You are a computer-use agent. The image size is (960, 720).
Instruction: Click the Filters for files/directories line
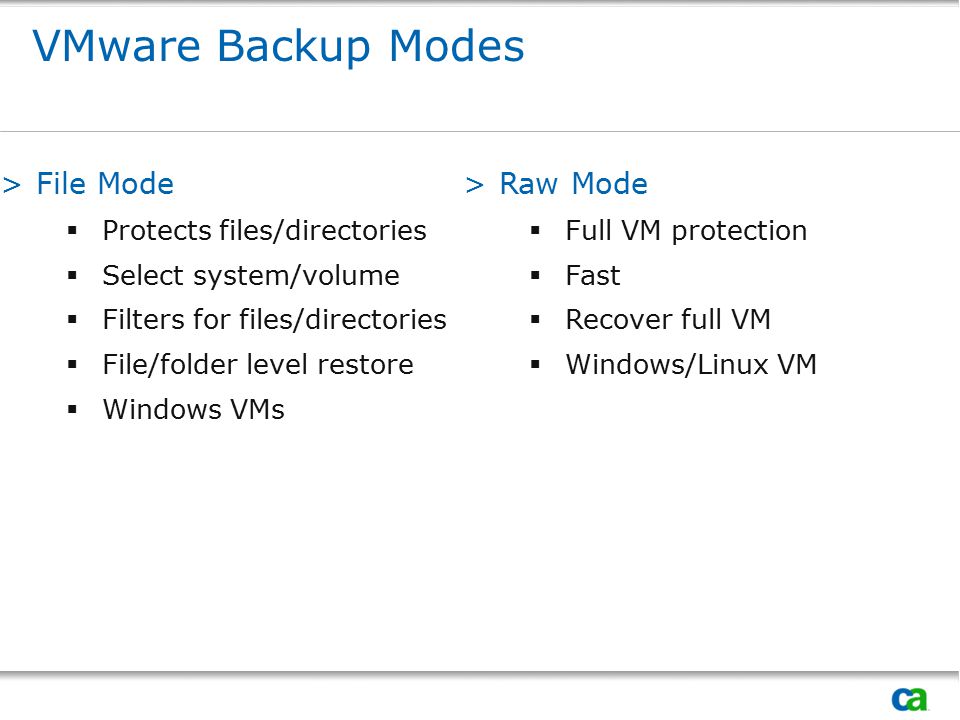pos(275,320)
